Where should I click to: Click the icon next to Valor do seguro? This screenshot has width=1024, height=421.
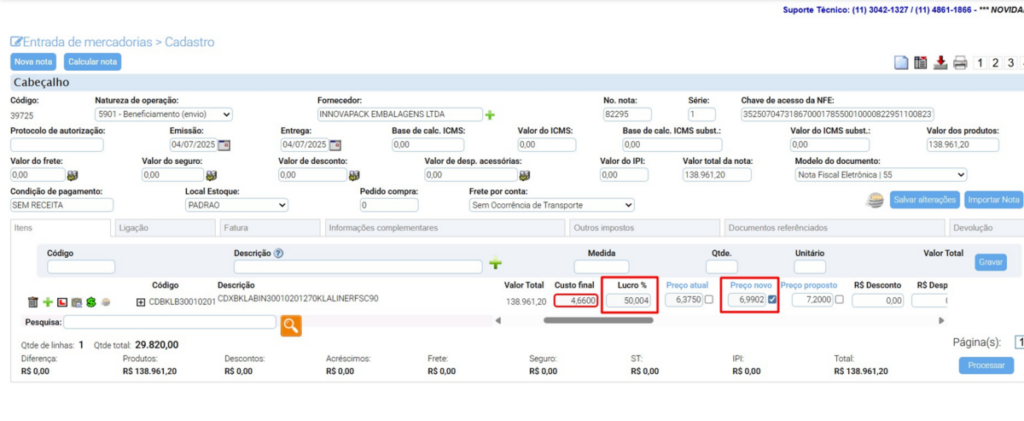pos(211,175)
